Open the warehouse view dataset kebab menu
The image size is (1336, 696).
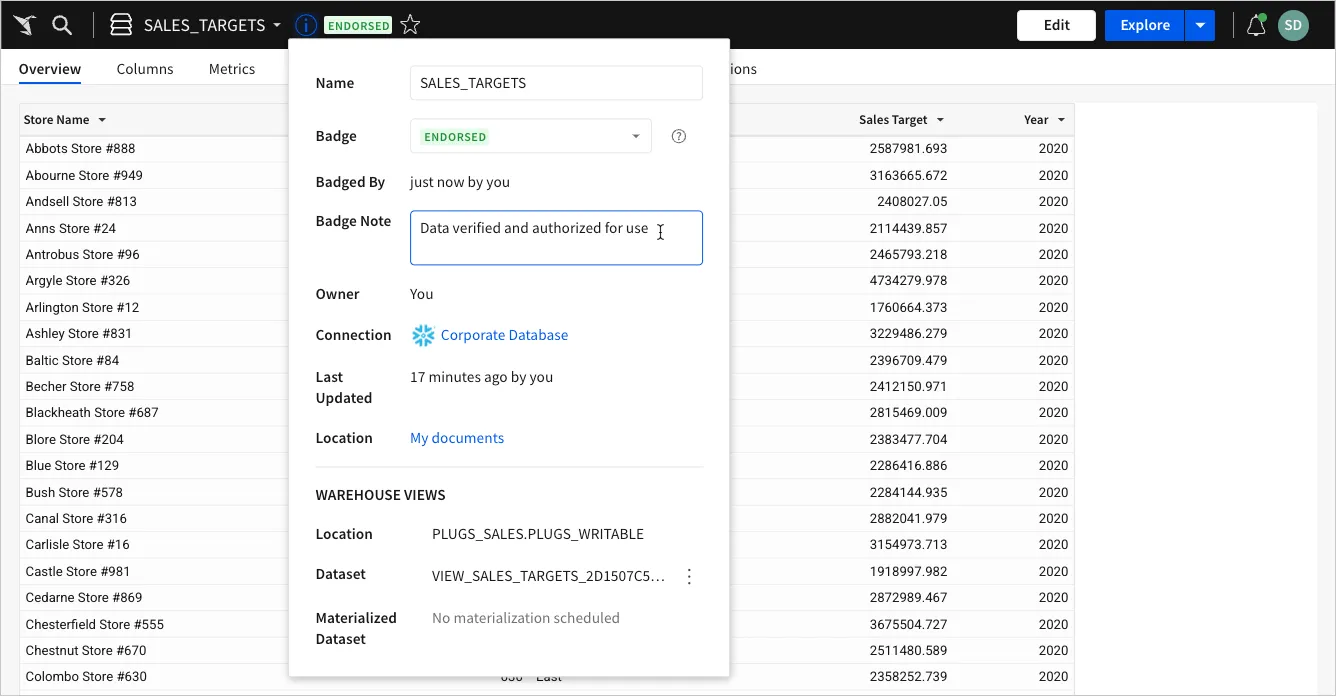[689, 576]
